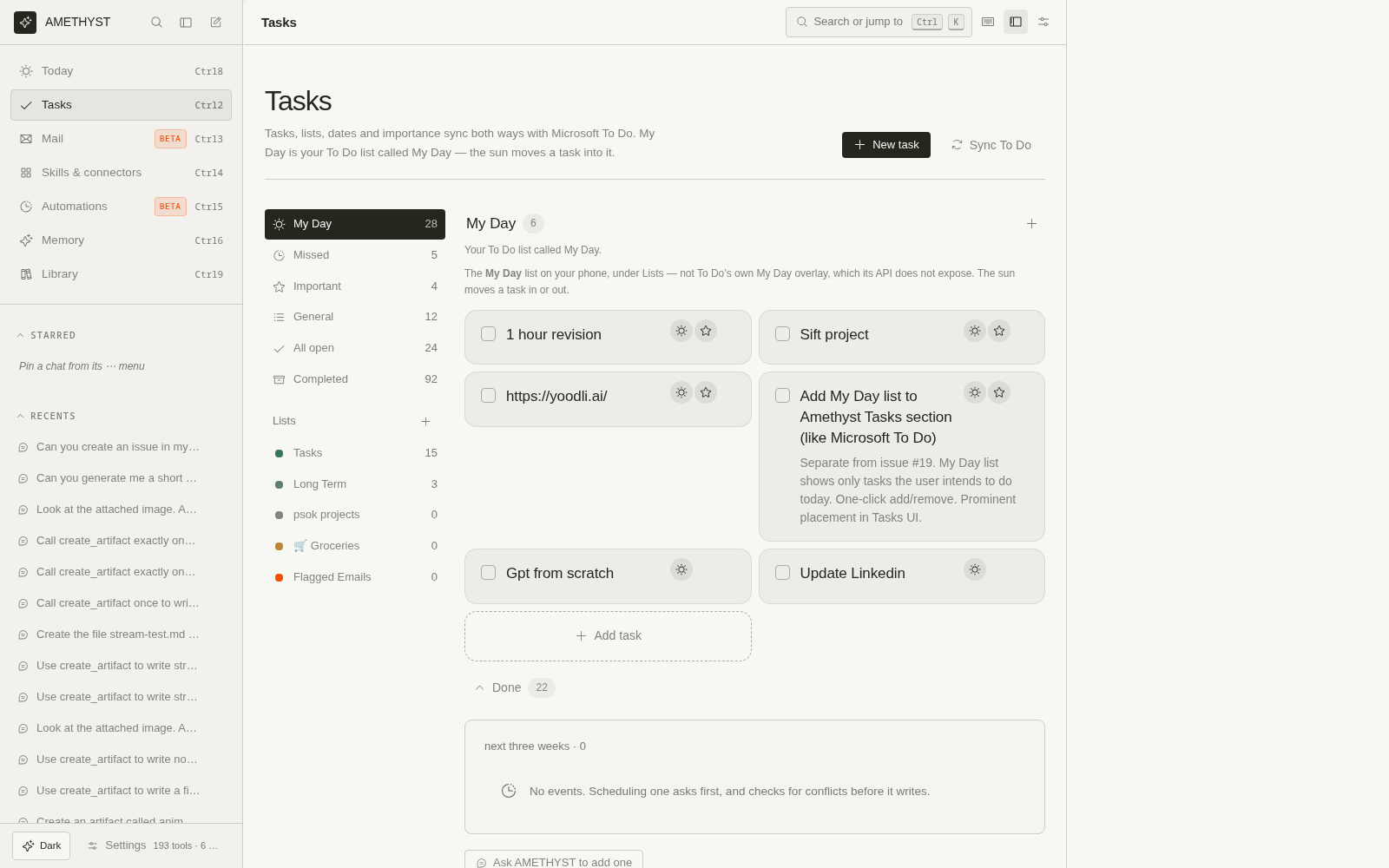This screenshot has width=1389, height=868.
Task: Select the All open filter
Action: [355, 348]
